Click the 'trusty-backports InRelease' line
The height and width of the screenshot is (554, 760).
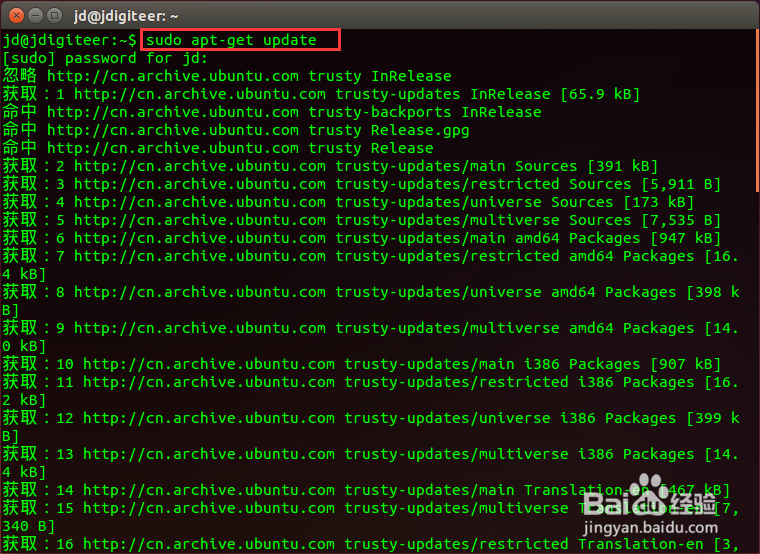(272, 112)
